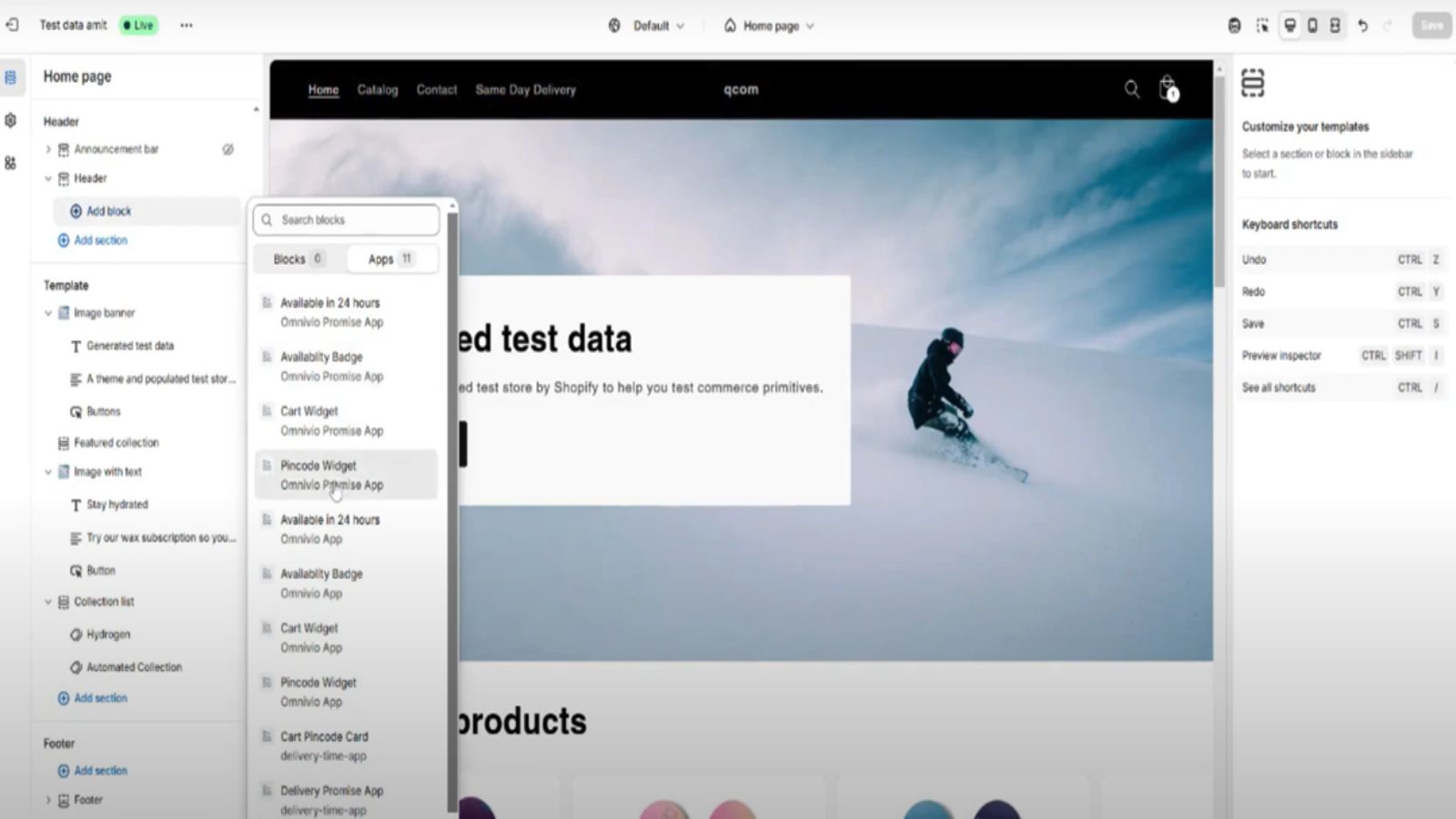Screen dimensions: 1456x819
Task: Select Delivery Promise App block
Action: click(346, 800)
